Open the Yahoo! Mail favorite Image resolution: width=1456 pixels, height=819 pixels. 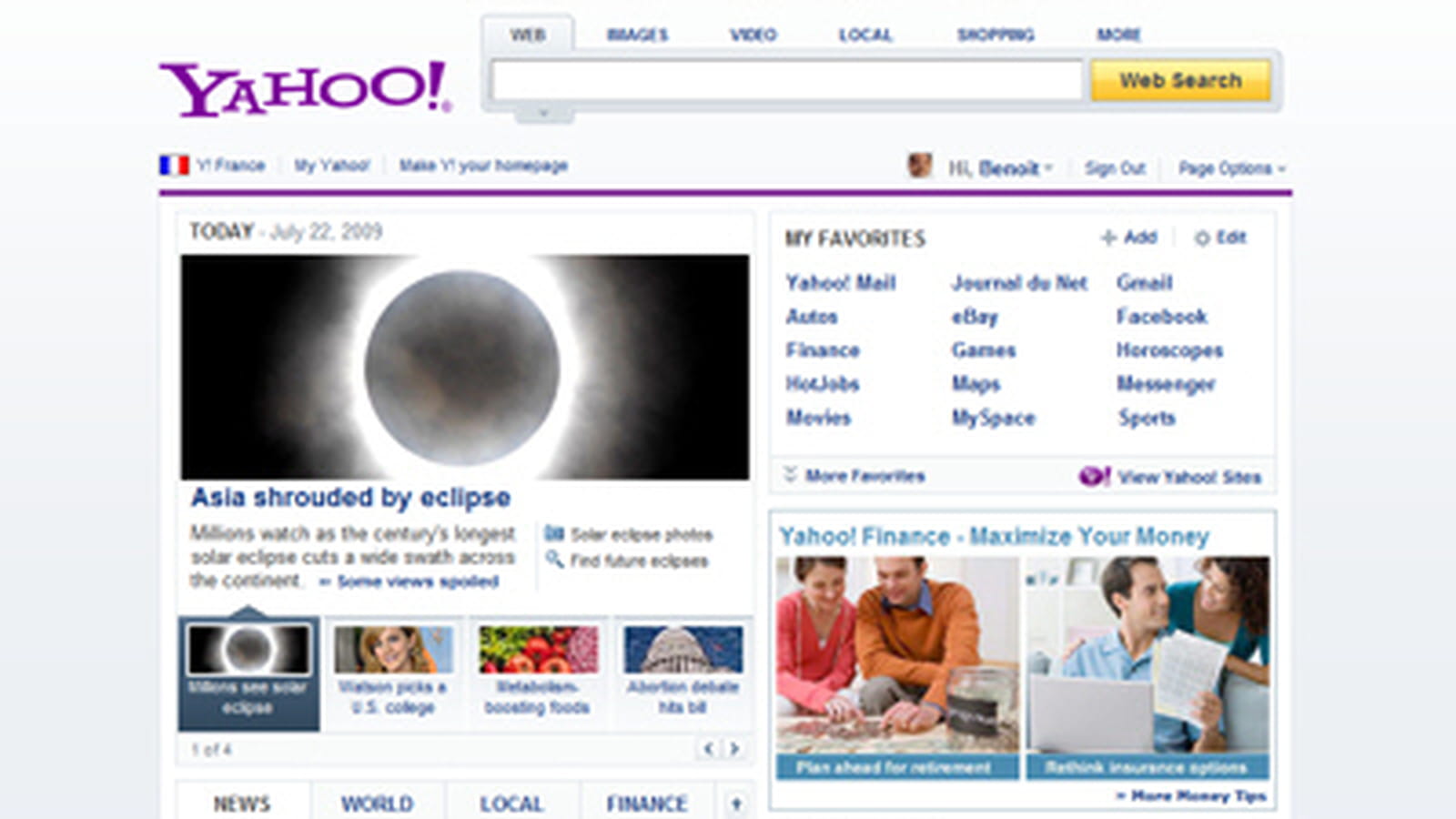(841, 283)
